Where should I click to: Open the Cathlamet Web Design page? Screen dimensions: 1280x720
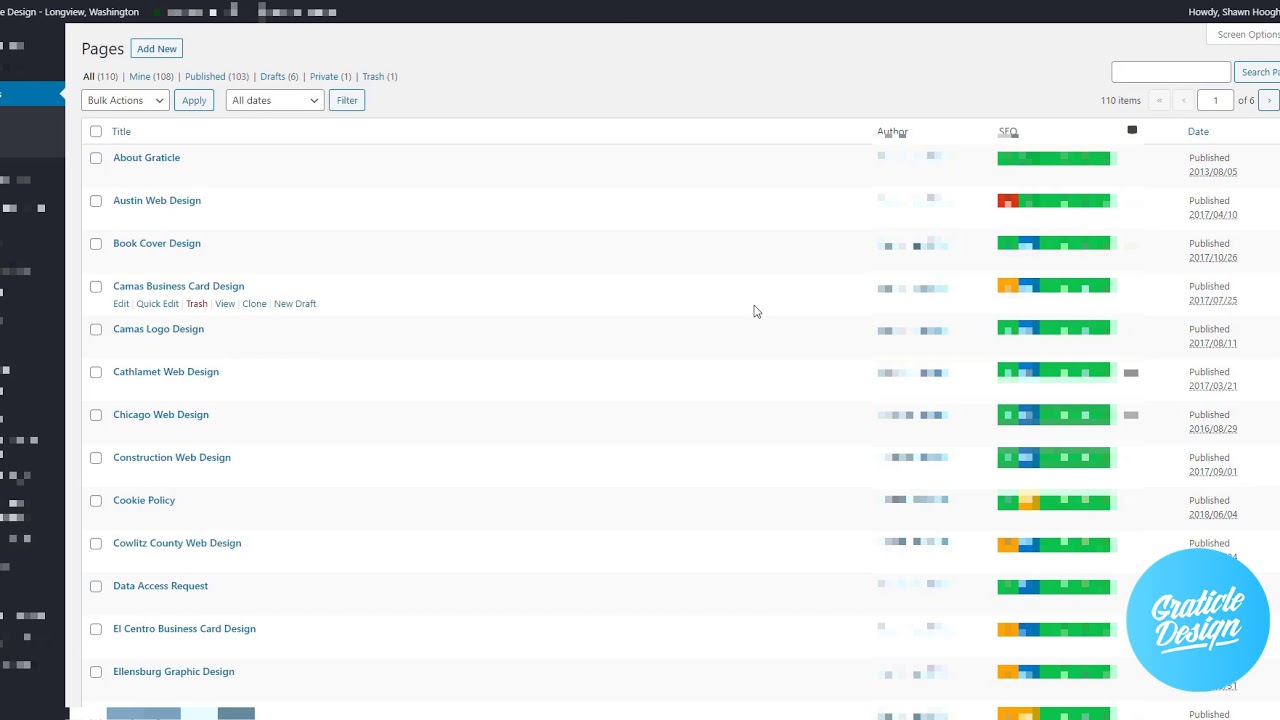(166, 372)
